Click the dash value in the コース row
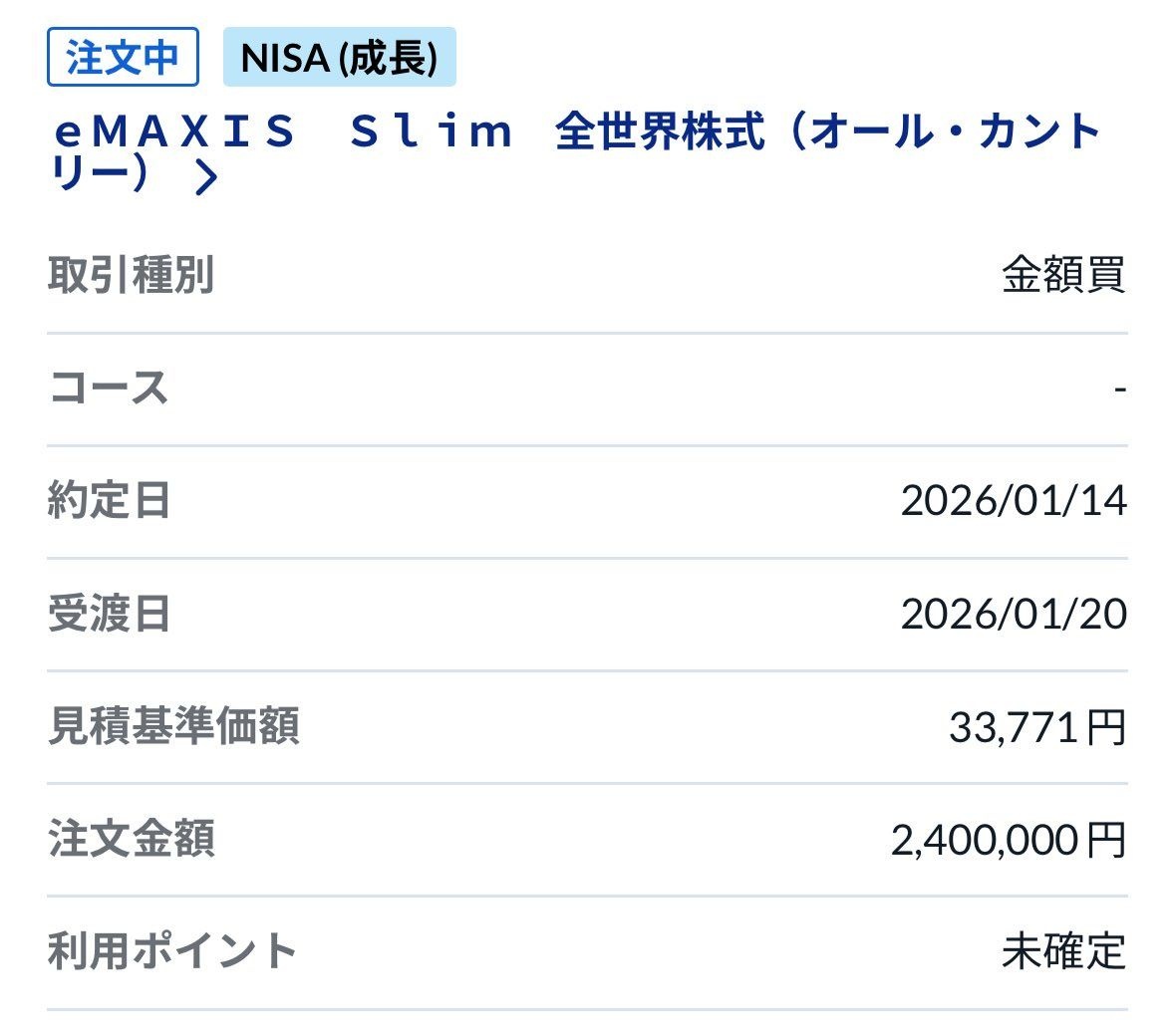The height and width of the screenshot is (1036, 1175). [1119, 388]
